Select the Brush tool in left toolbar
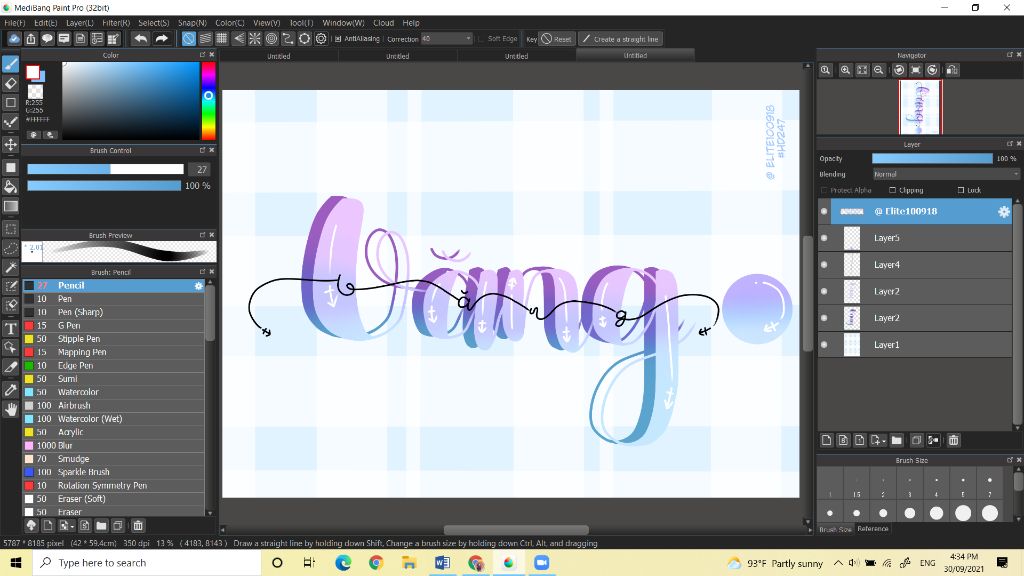1024x576 pixels. [x=10, y=64]
